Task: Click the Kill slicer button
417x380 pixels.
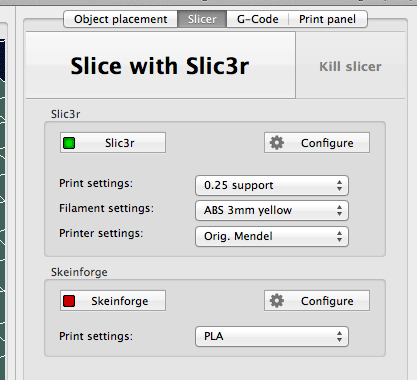Action: [350, 66]
